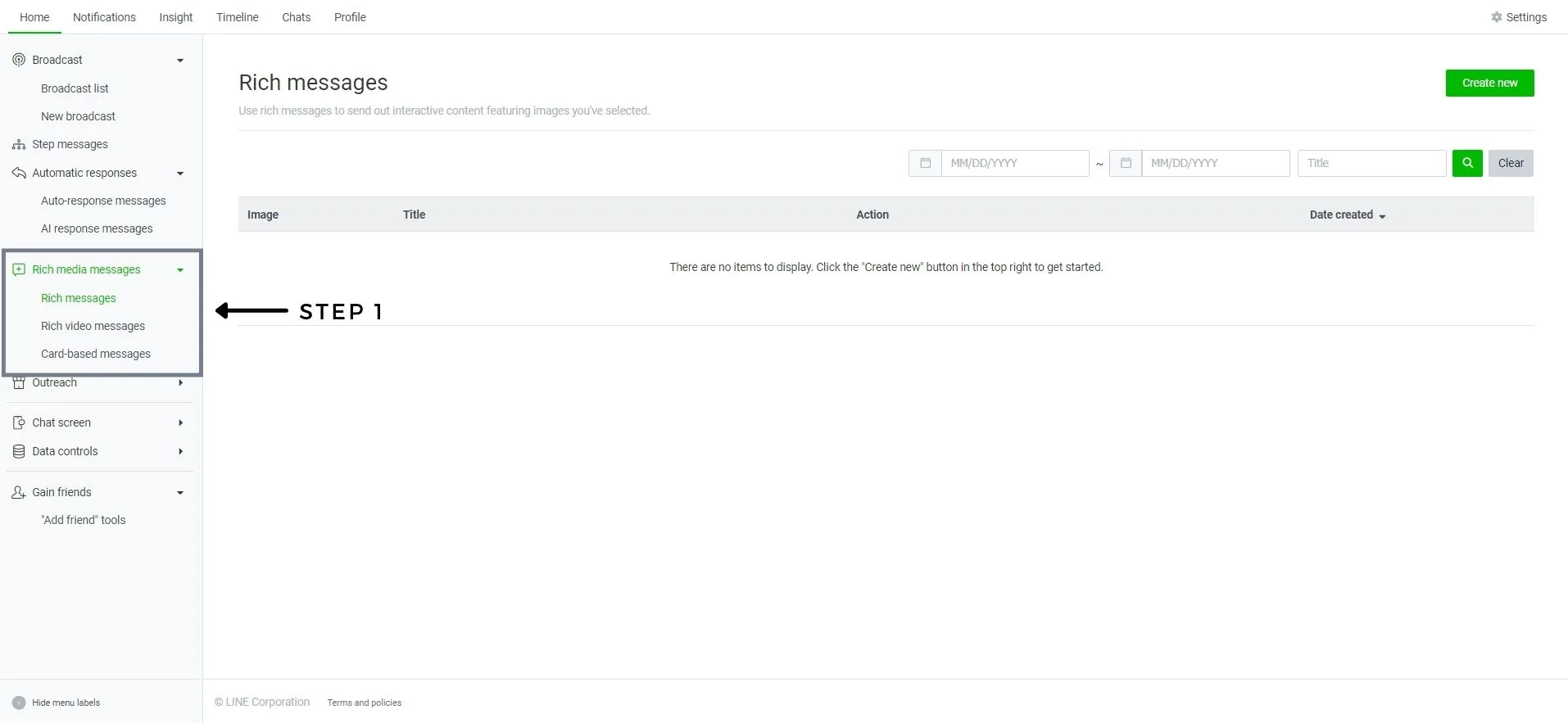Open the Chats tab

(x=296, y=17)
